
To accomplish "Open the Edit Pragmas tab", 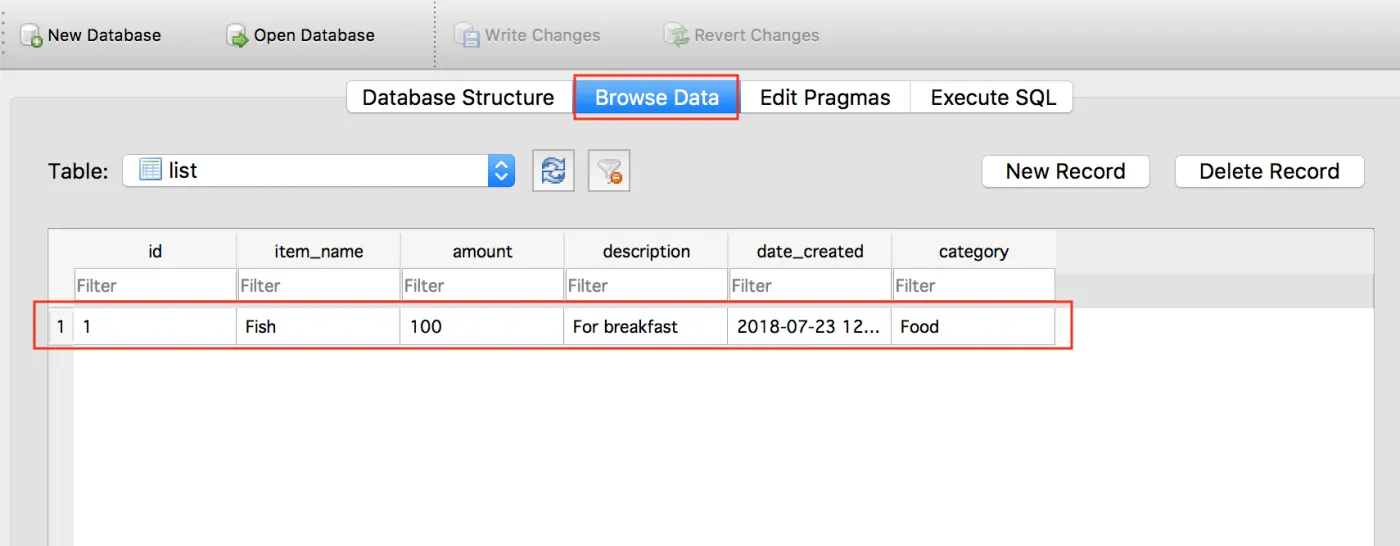I will [x=825, y=98].
